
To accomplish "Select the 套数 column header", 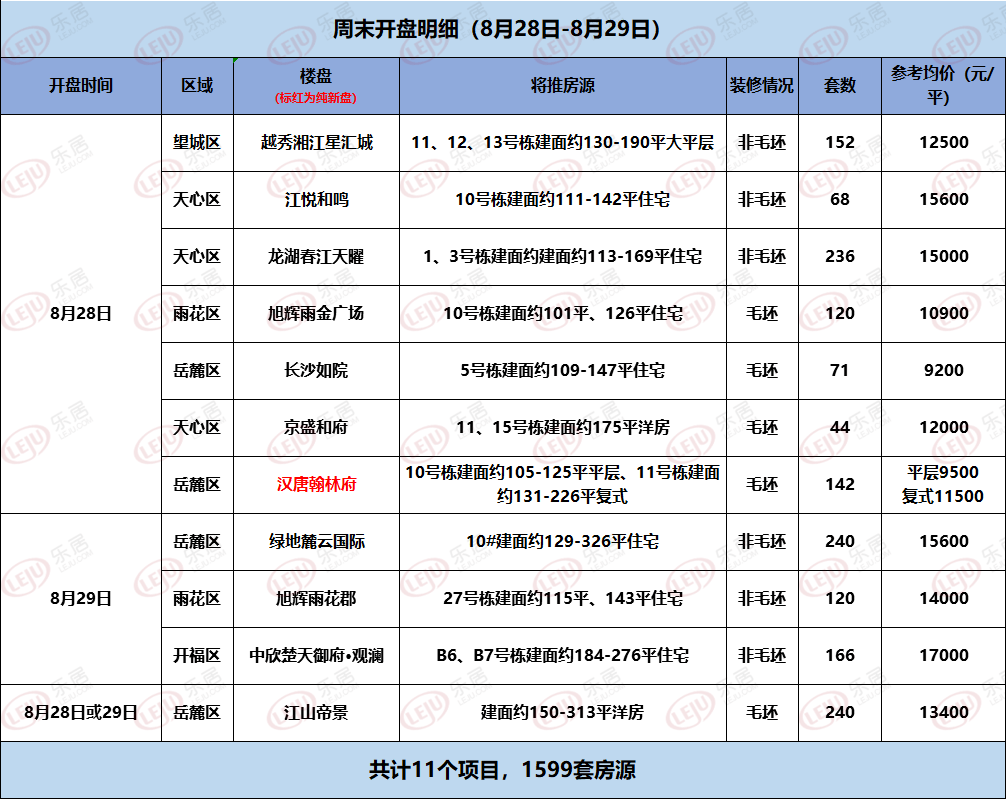I will (x=840, y=85).
